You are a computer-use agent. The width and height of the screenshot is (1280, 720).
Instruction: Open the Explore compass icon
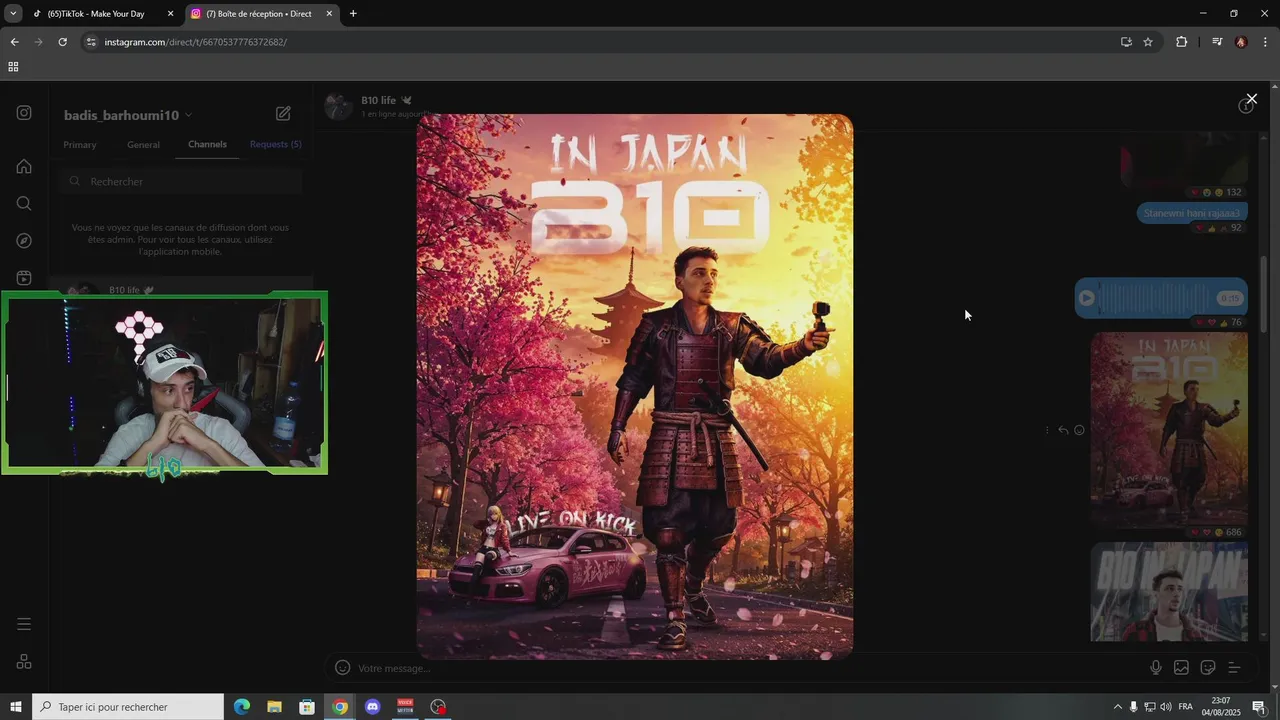coord(24,241)
